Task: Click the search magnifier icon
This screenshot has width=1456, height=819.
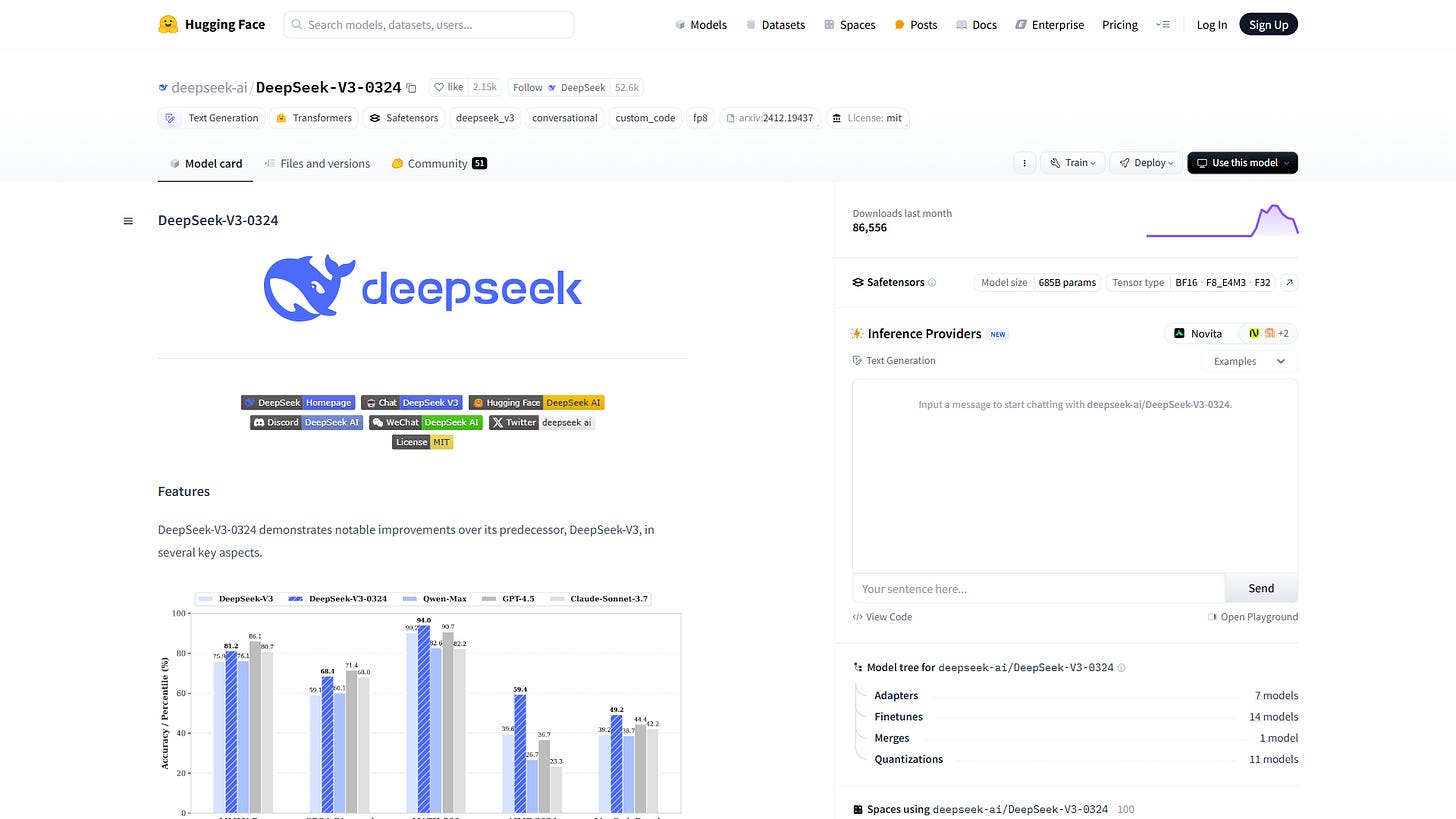Action: point(296,25)
